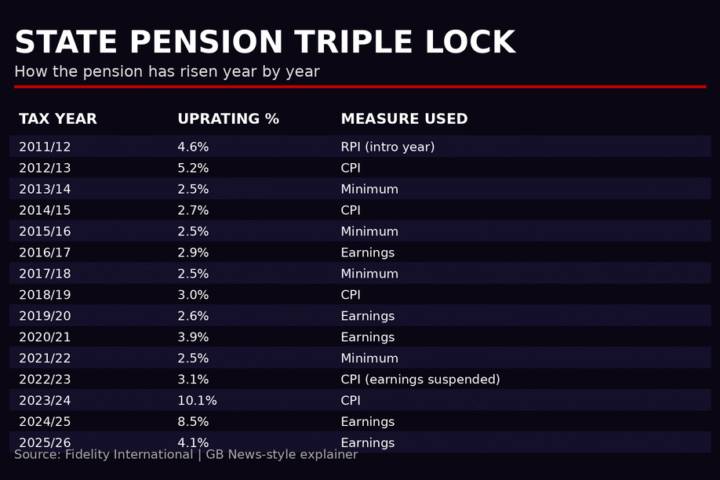
Task: Click the STATE PENSION TRIPLE LOCK title
Action: pyautogui.click(x=264, y=42)
